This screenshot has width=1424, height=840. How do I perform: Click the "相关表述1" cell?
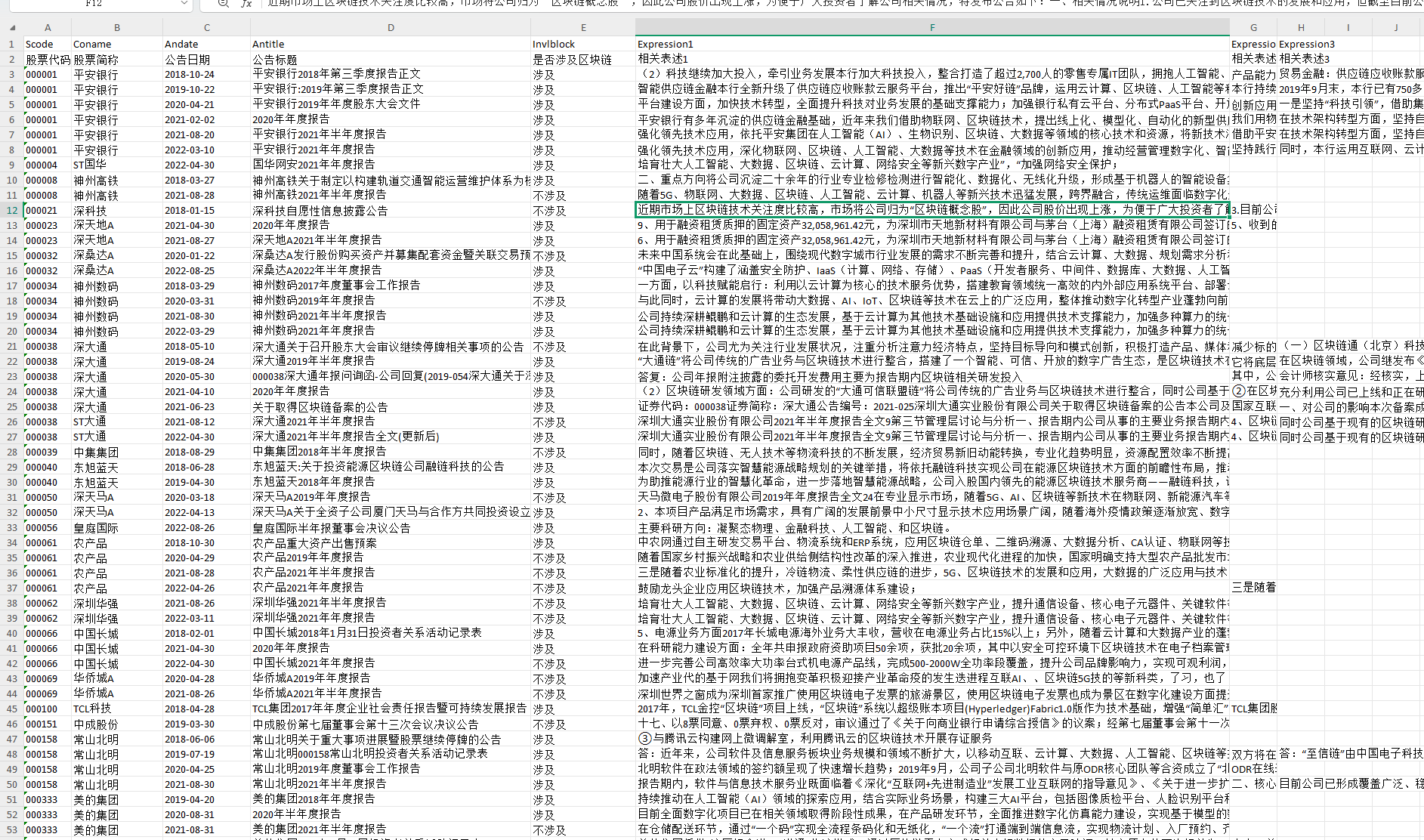point(932,59)
